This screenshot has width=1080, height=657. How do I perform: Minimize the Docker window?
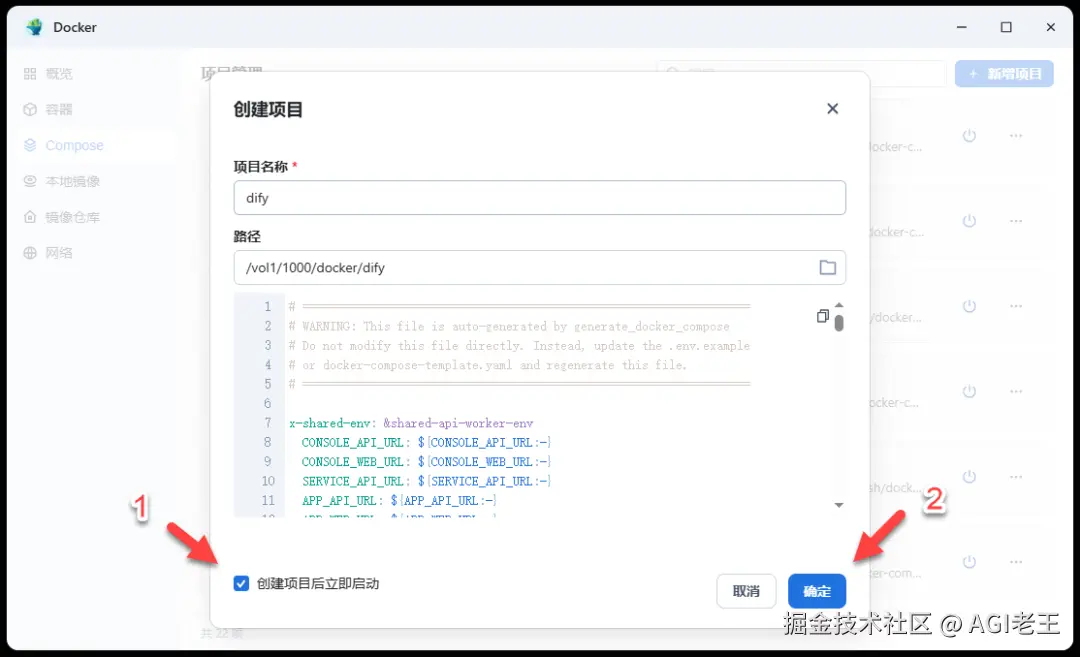(x=962, y=27)
